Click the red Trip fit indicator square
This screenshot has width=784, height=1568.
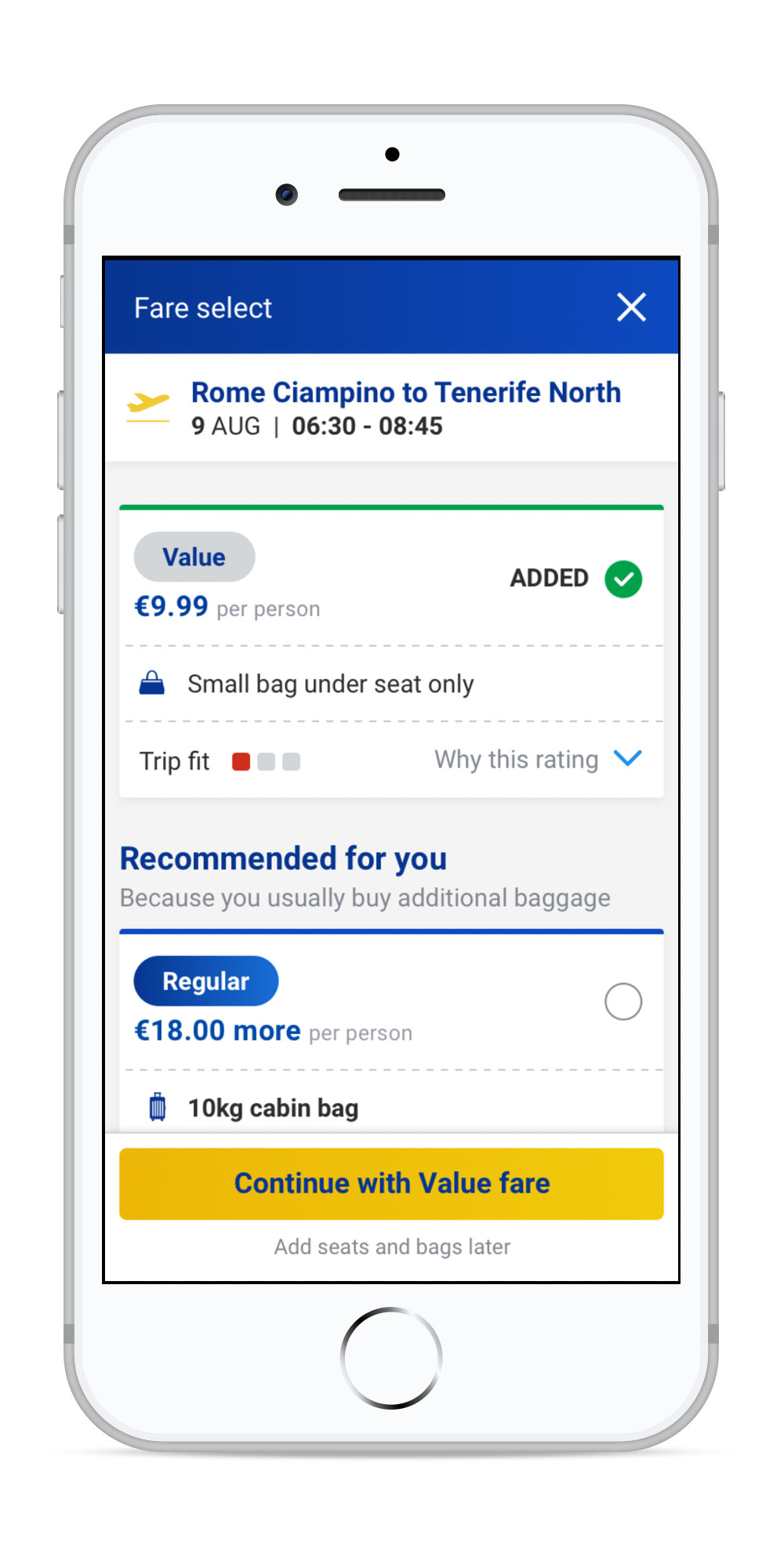[x=241, y=761]
